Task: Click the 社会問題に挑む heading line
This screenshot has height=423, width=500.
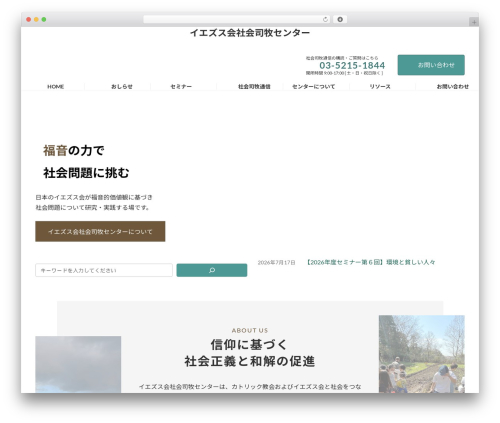Action: 86,173
